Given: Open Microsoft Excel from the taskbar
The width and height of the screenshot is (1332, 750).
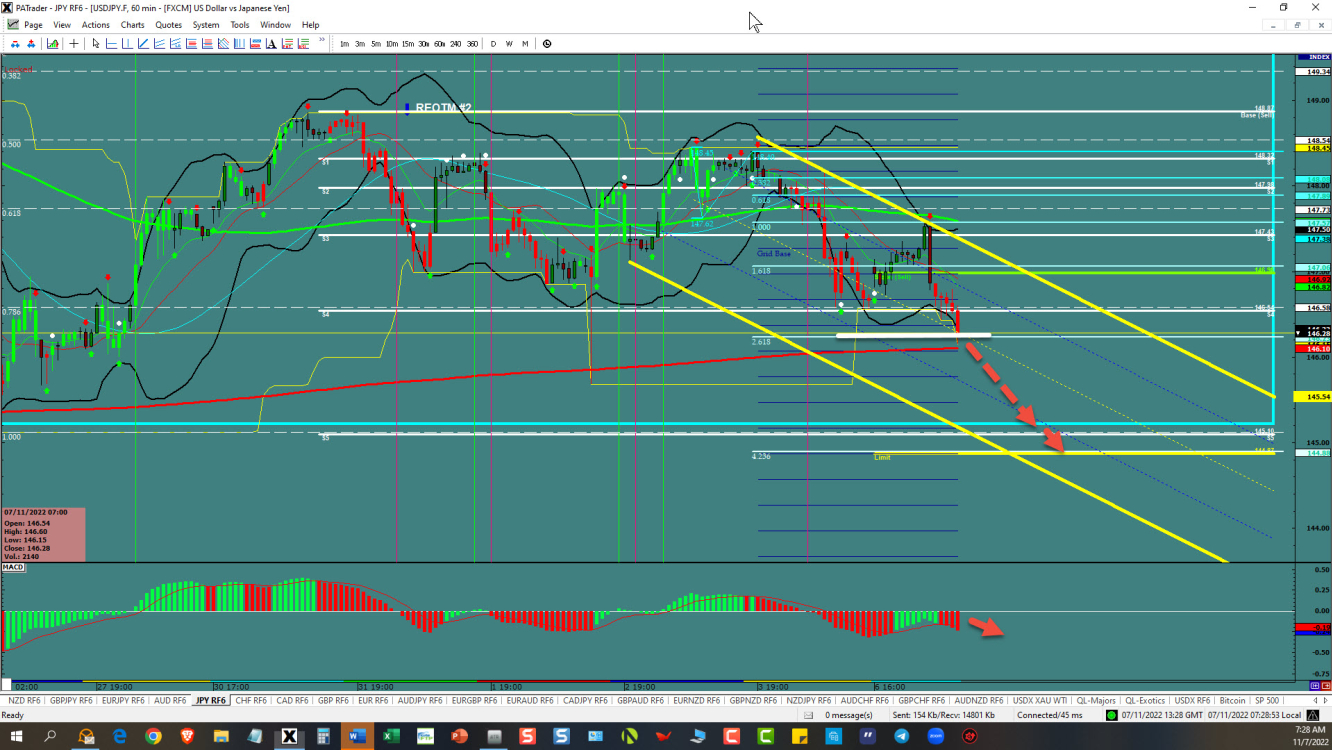Looking at the screenshot, I should point(391,737).
